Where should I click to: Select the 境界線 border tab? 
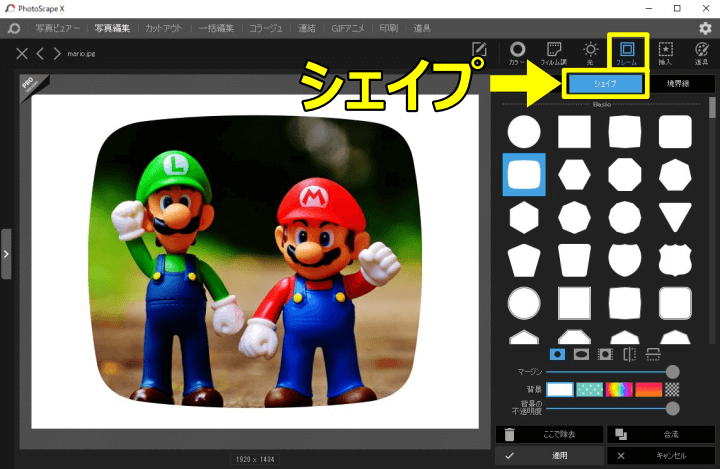pos(678,84)
